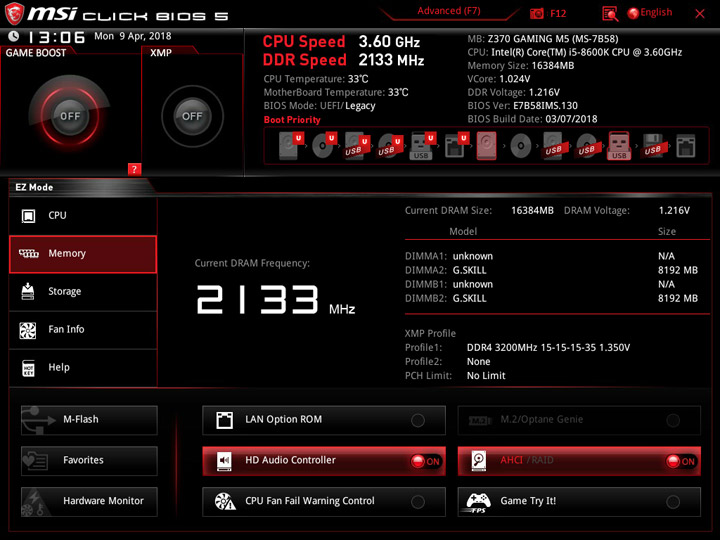Click the DIMMA2 G.SKILL row

[x=551, y=270]
